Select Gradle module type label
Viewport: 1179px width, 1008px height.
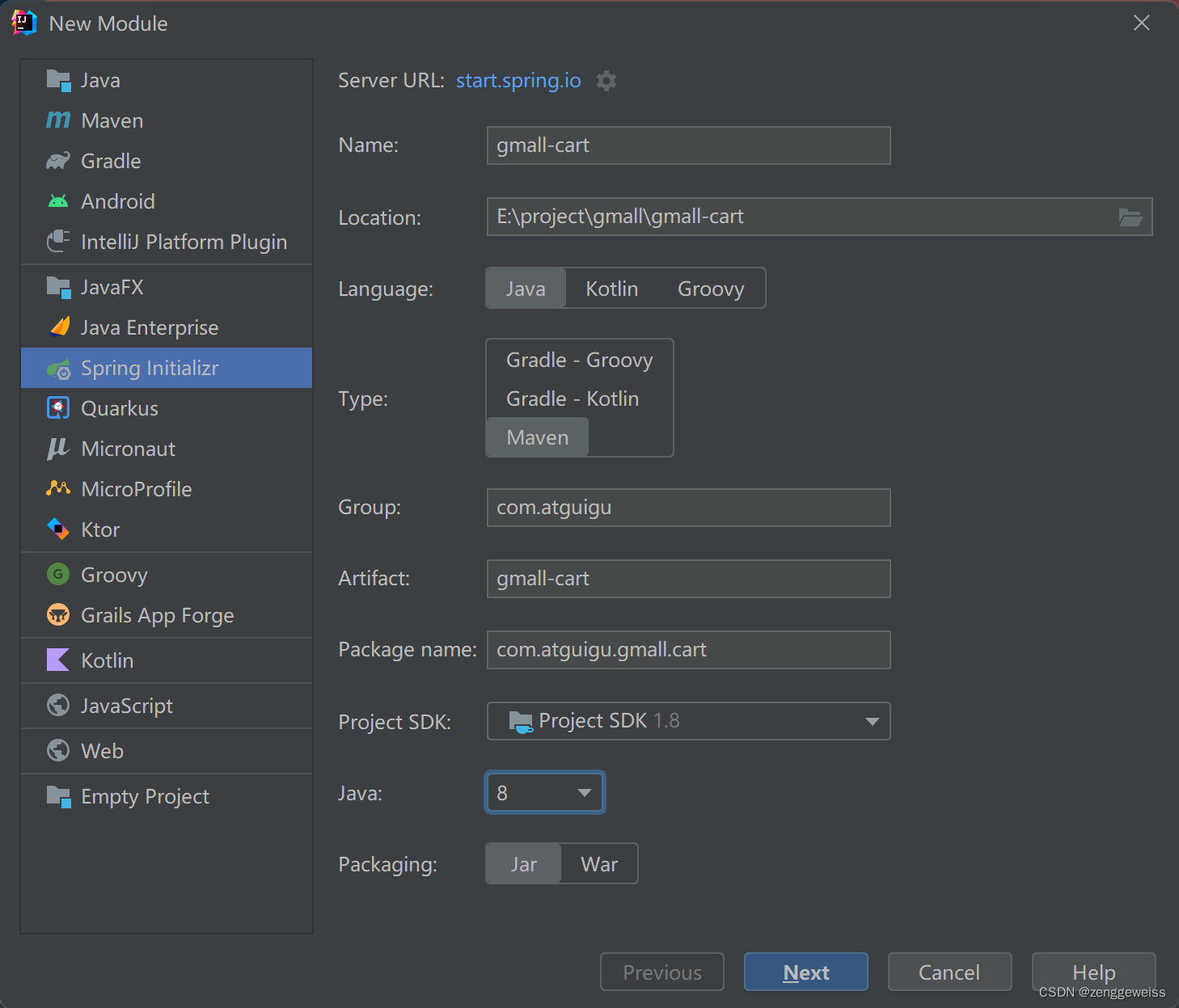[x=111, y=161]
